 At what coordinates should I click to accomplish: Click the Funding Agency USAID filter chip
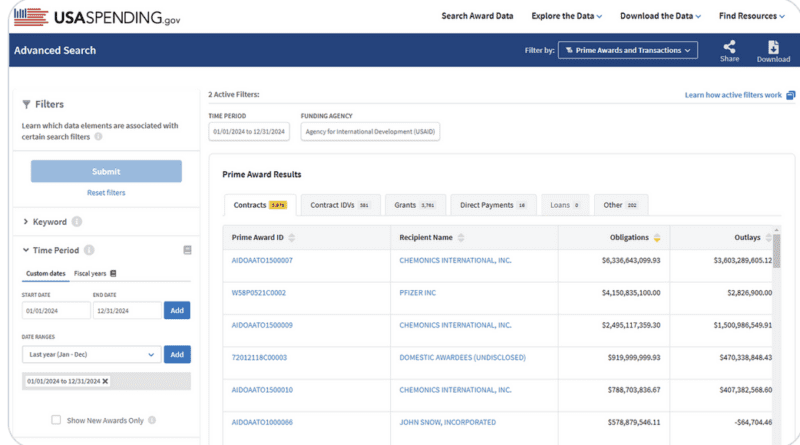(x=370, y=132)
